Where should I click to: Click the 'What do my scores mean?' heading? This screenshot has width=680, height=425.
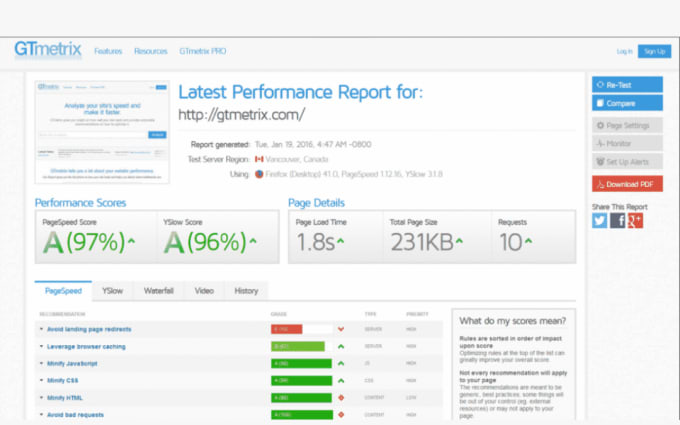tap(513, 321)
